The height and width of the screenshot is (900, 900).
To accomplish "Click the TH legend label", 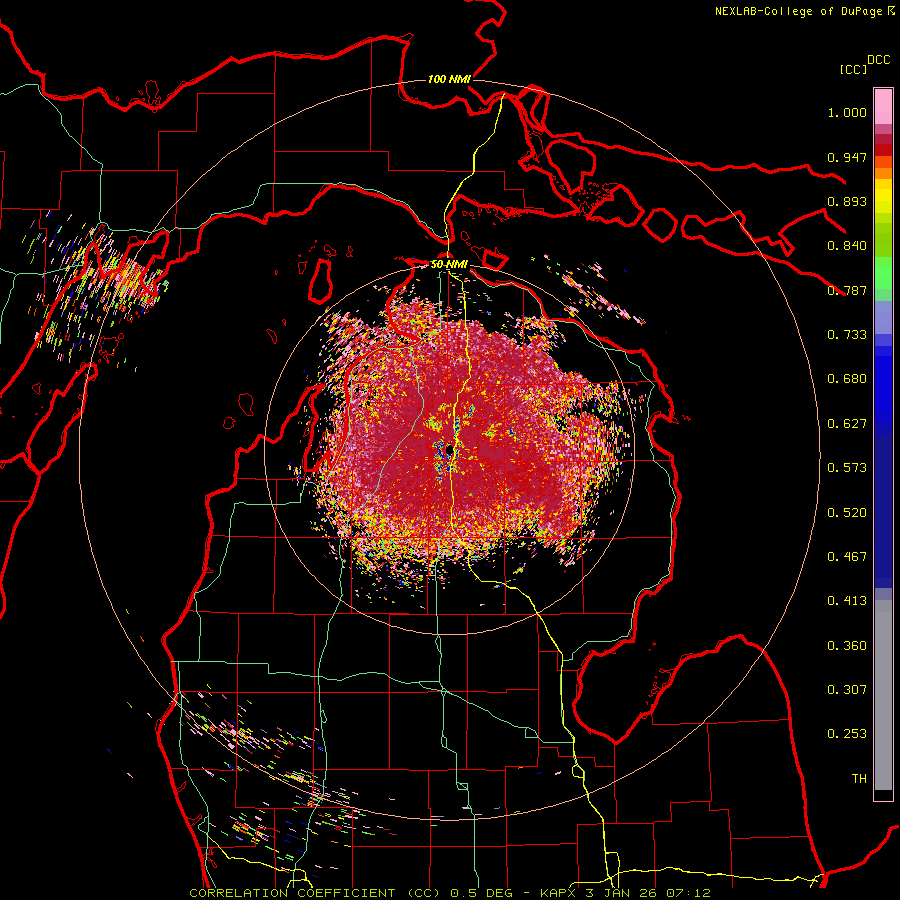I will (859, 779).
